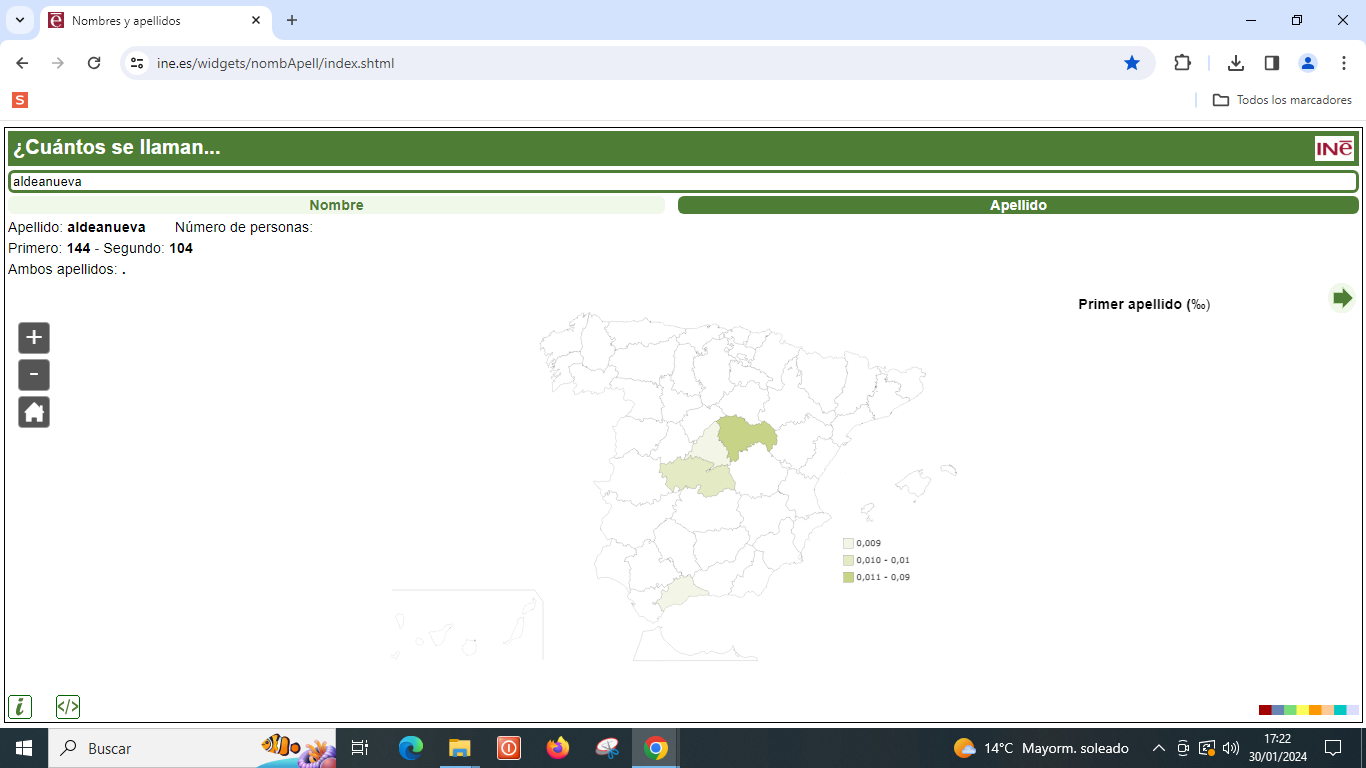Click the address bar URL

click(x=276, y=63)
